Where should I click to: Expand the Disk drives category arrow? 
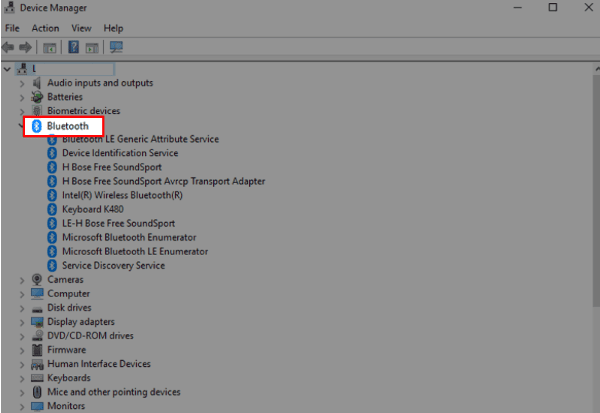pyautogui.click(x=22, y=309)
